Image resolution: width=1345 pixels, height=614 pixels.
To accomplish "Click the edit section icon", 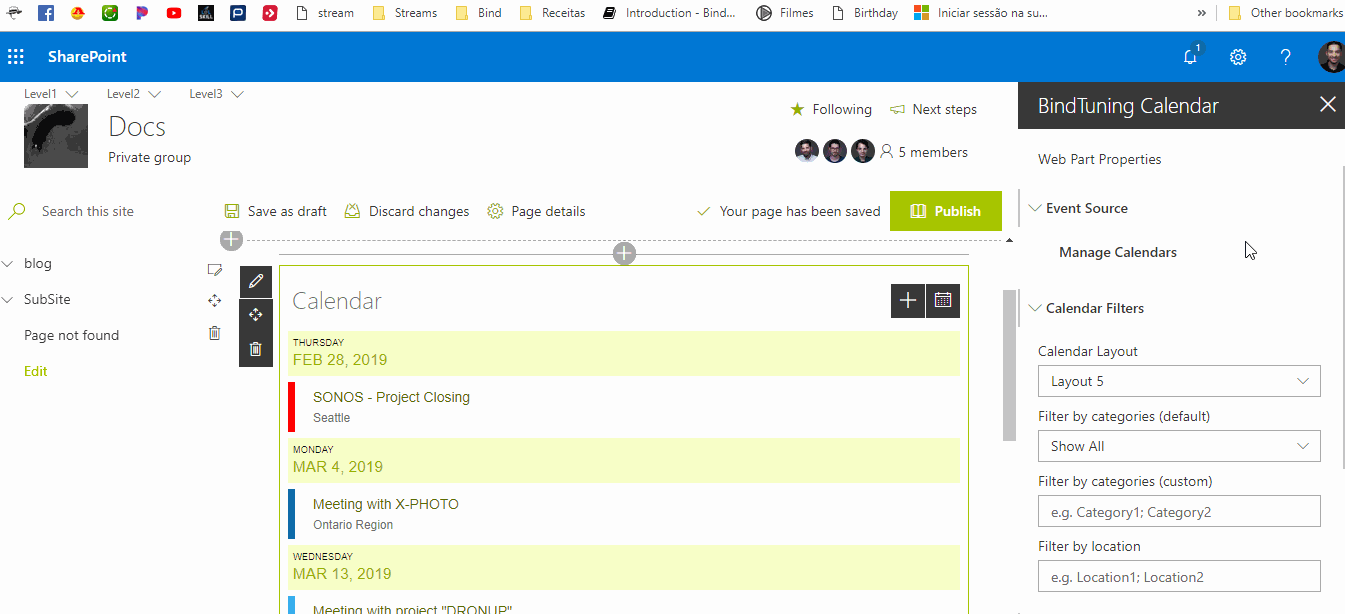I will [x=214, y=269].
